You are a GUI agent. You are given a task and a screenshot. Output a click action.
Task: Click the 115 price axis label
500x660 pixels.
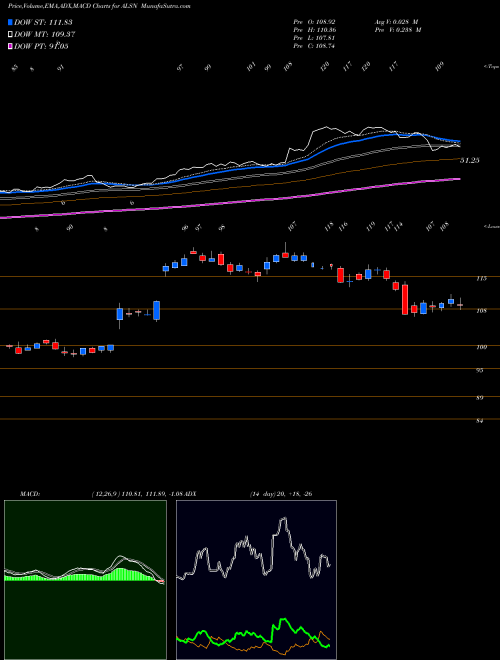[x=481, y=278]
